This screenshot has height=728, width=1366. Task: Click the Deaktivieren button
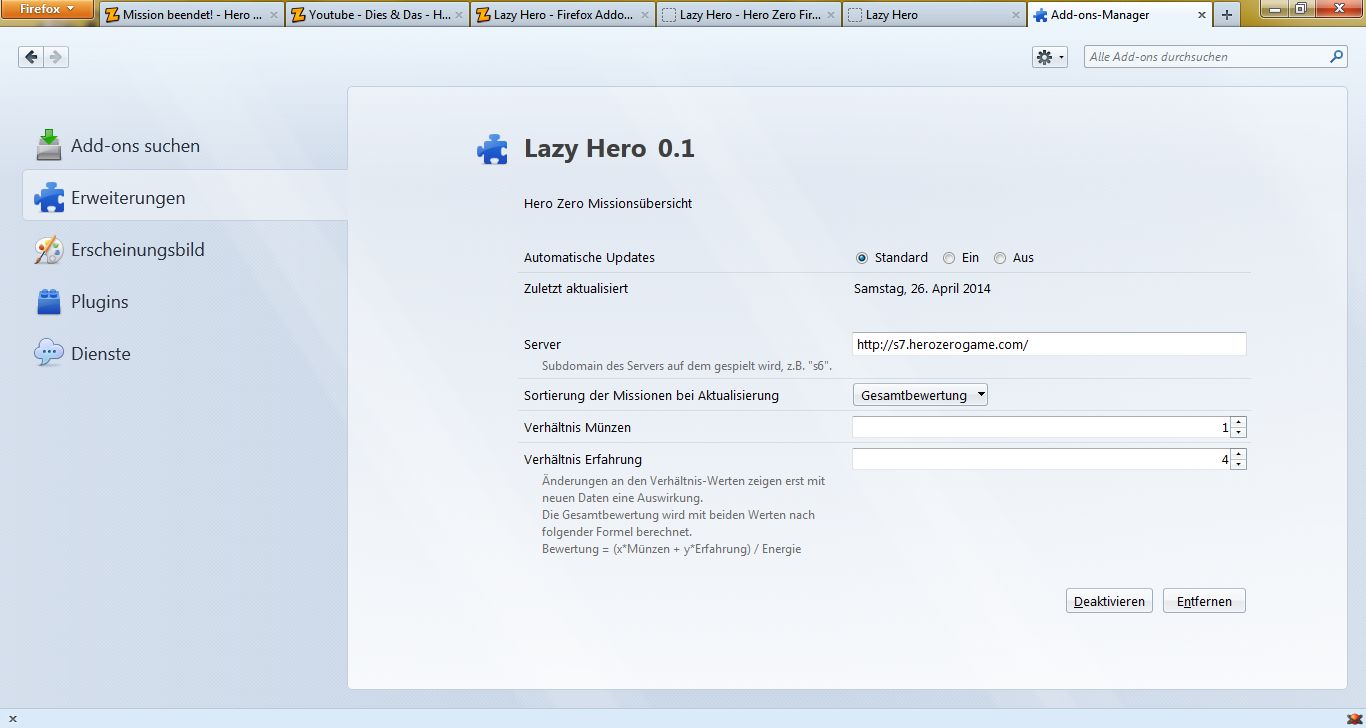(x=1109, y=601)
